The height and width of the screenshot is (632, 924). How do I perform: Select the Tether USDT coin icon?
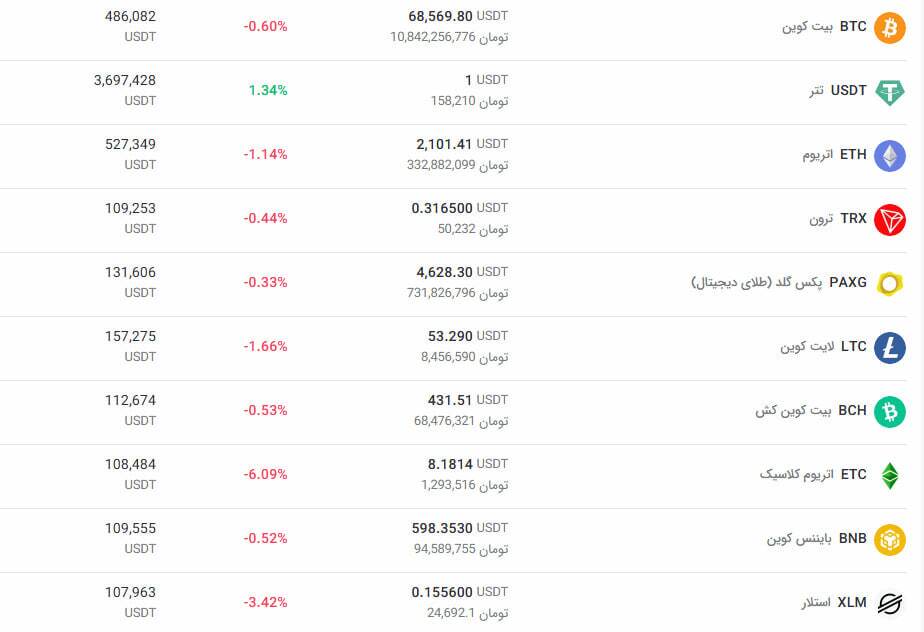889,91
